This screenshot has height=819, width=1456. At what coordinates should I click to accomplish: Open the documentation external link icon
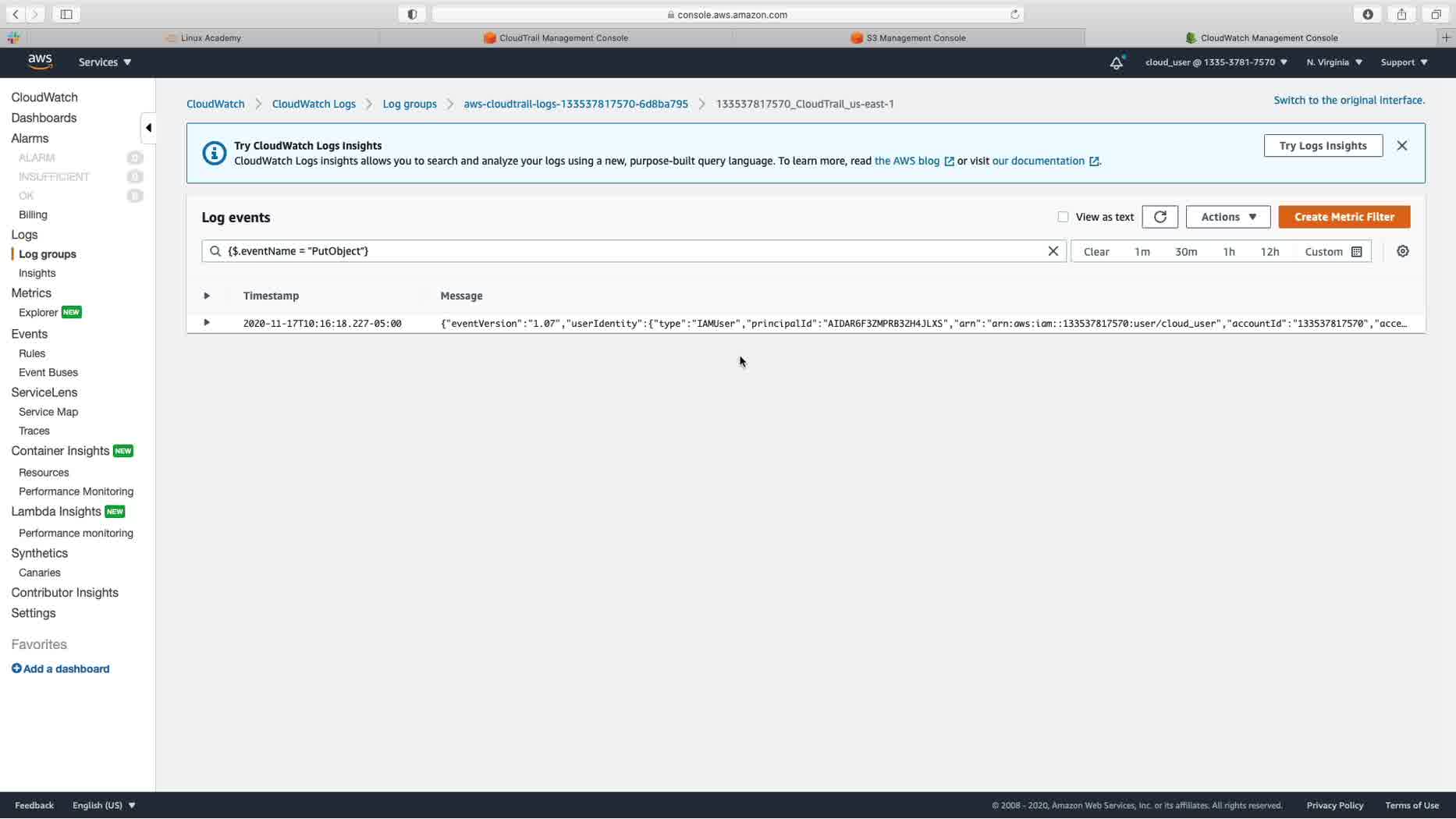pyautogui.click(x=1094, y=161)
